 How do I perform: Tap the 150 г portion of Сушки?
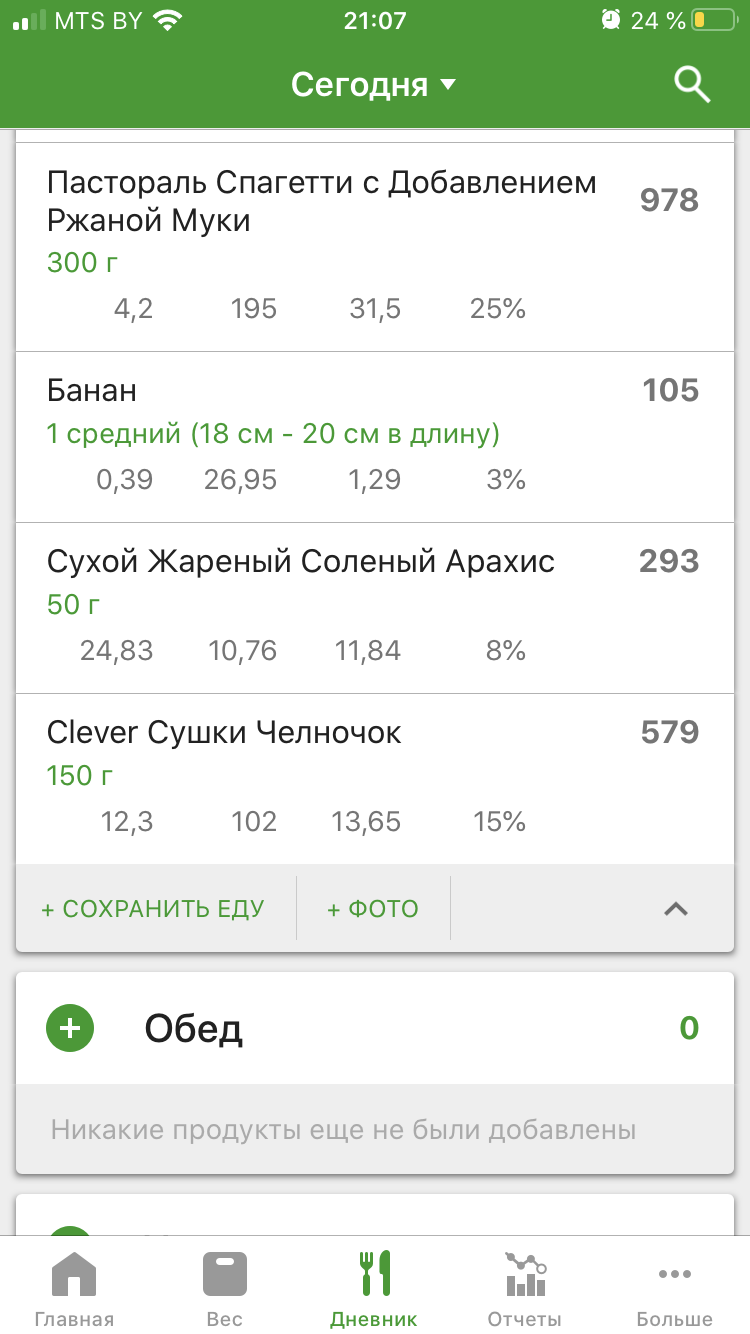pos(80,776)
